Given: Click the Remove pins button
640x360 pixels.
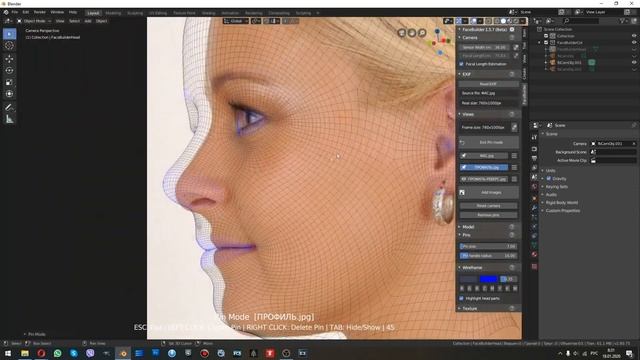Looking at the screenshot, I should click(x=489, y=215).
